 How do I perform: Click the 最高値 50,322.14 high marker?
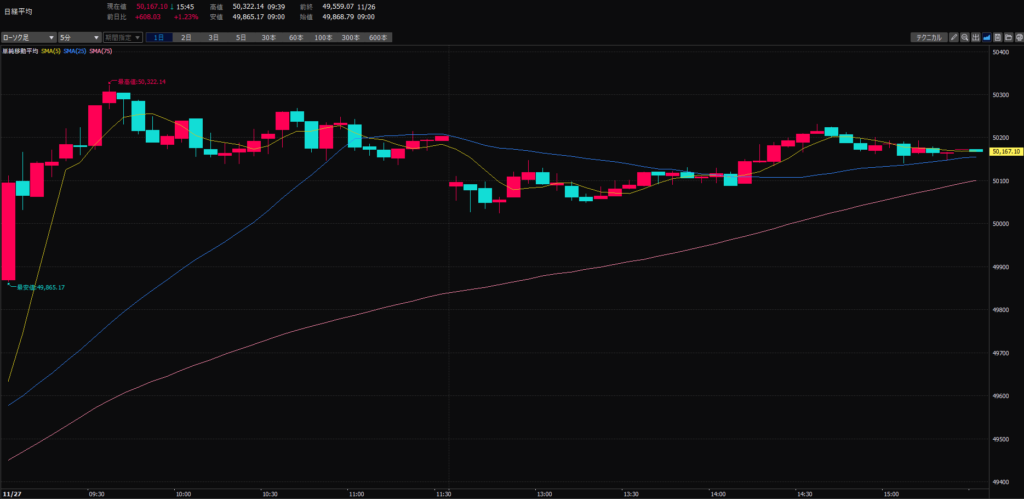coord(140,82)
